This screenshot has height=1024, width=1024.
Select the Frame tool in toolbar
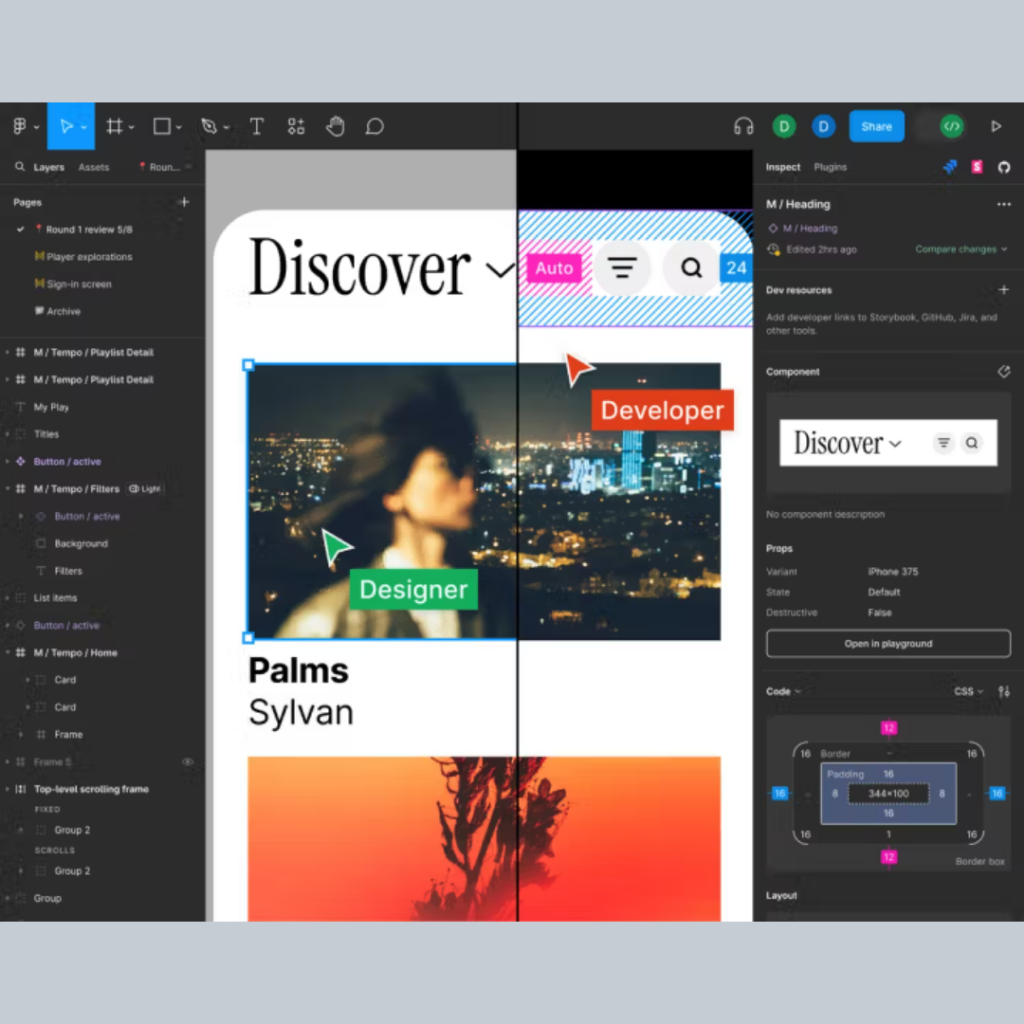click(x=115, y=127)
